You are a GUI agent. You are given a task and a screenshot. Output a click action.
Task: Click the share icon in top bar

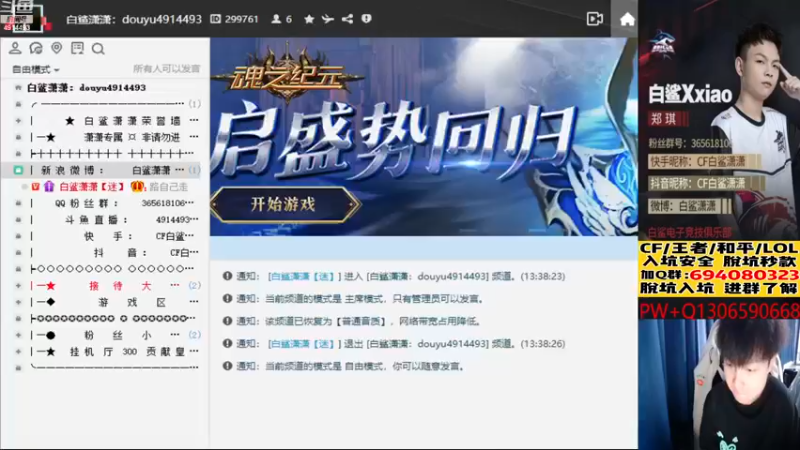(x=347, y=19)
